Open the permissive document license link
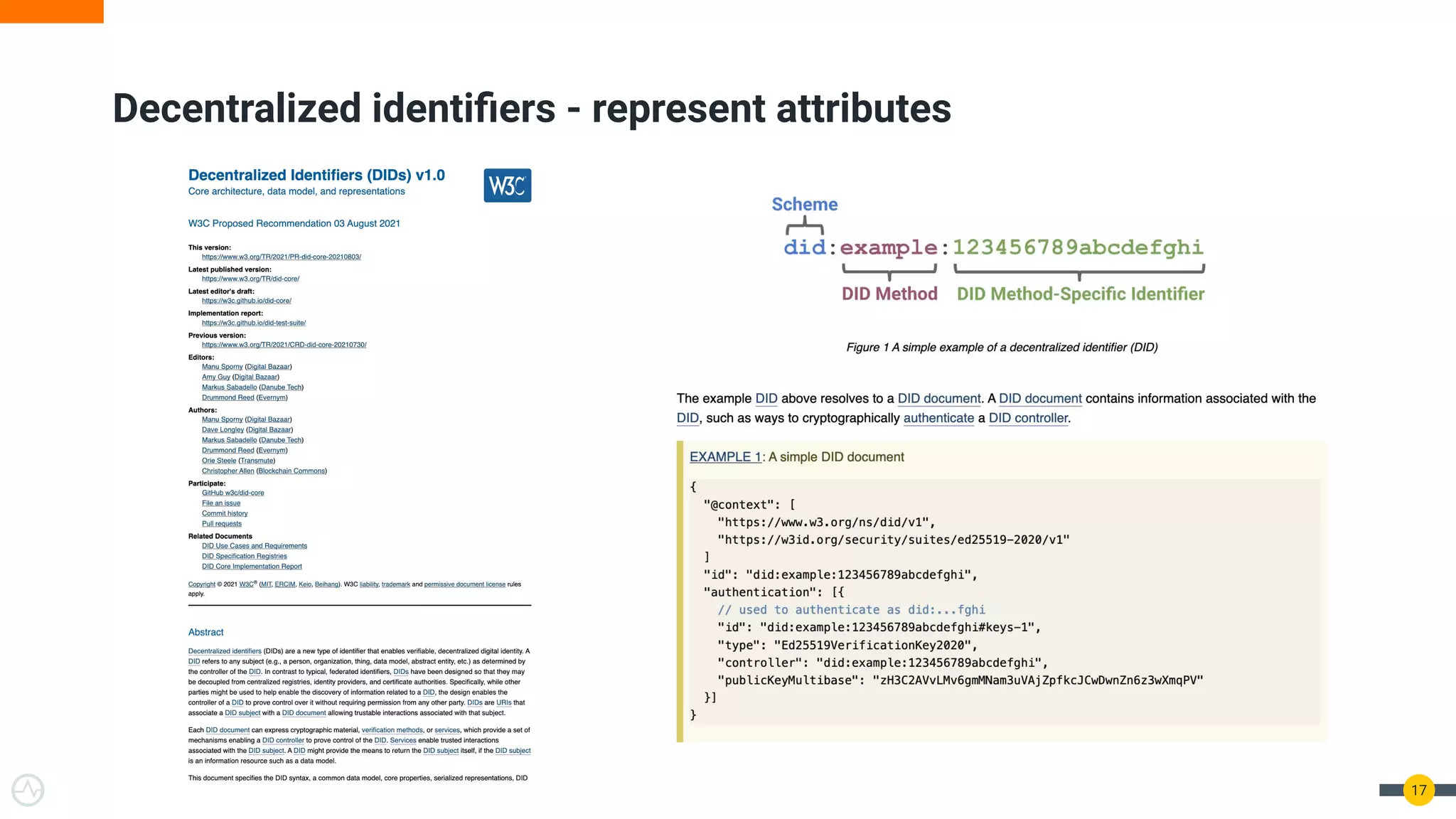Viewport: 1456px width, 819px height. tap(465, 584)
